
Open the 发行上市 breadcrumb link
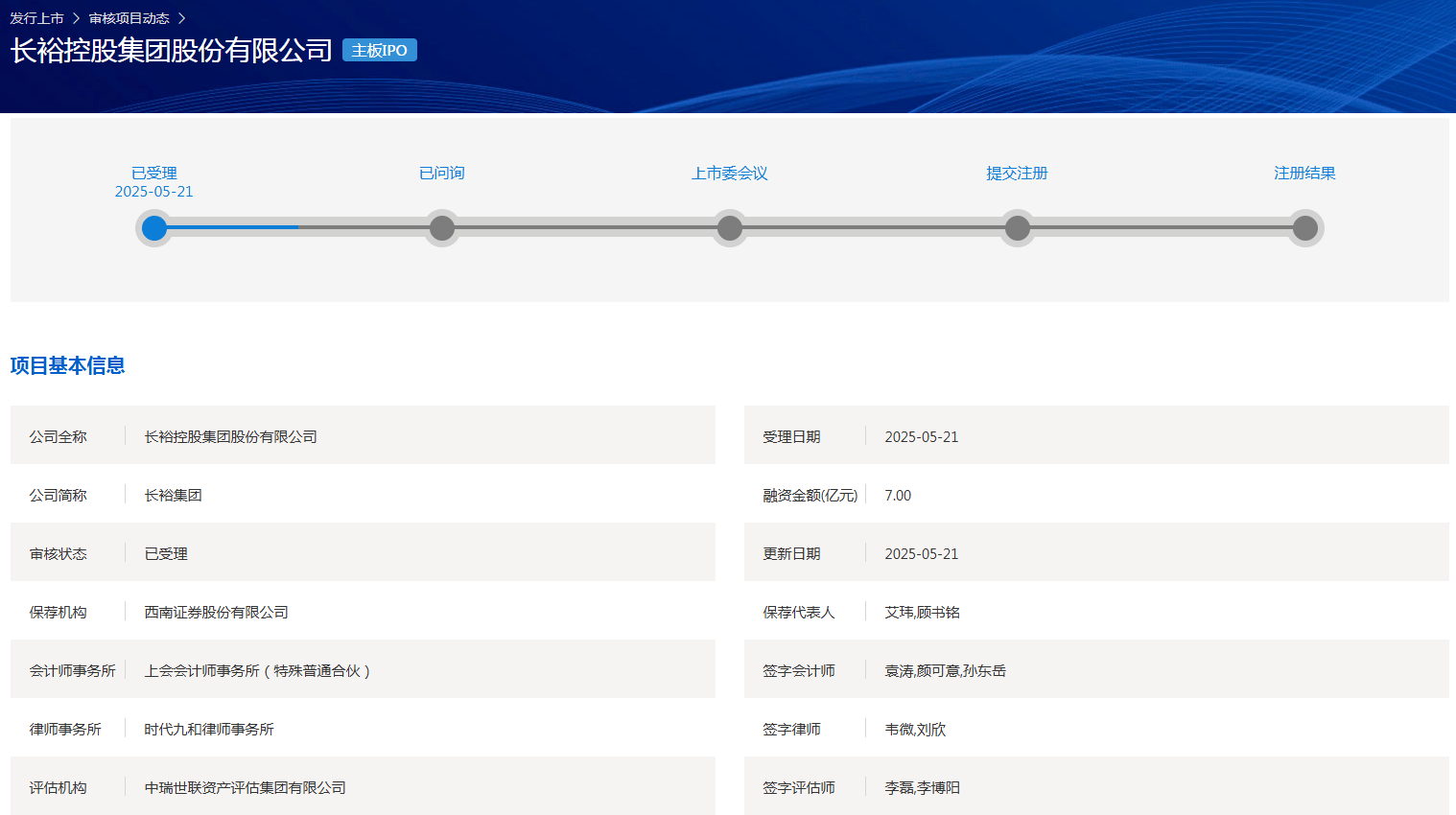[x=37, y=18]
